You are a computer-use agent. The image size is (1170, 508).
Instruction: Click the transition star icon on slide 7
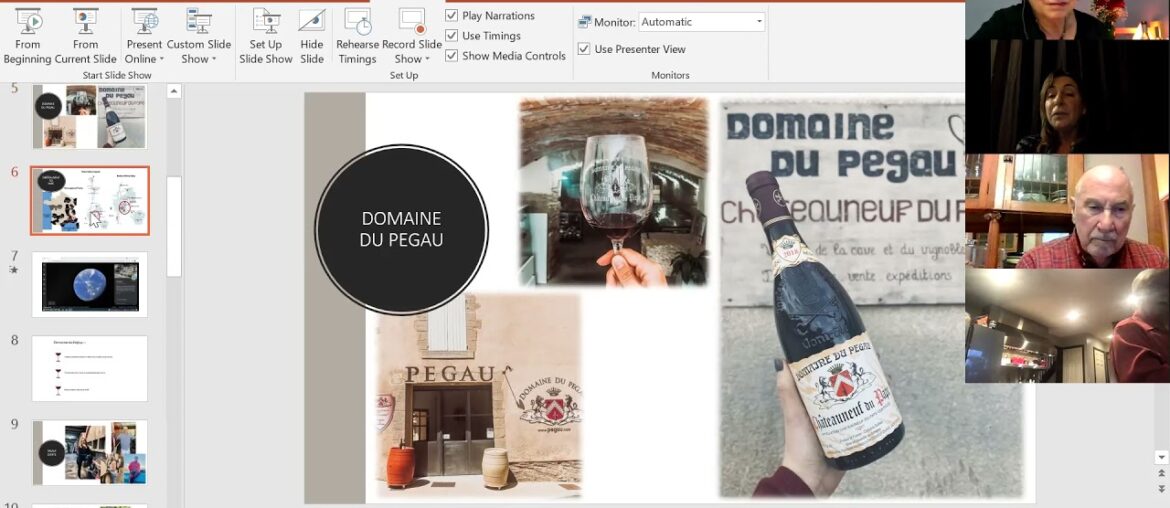pyautogui.click(x=13, y=270)
